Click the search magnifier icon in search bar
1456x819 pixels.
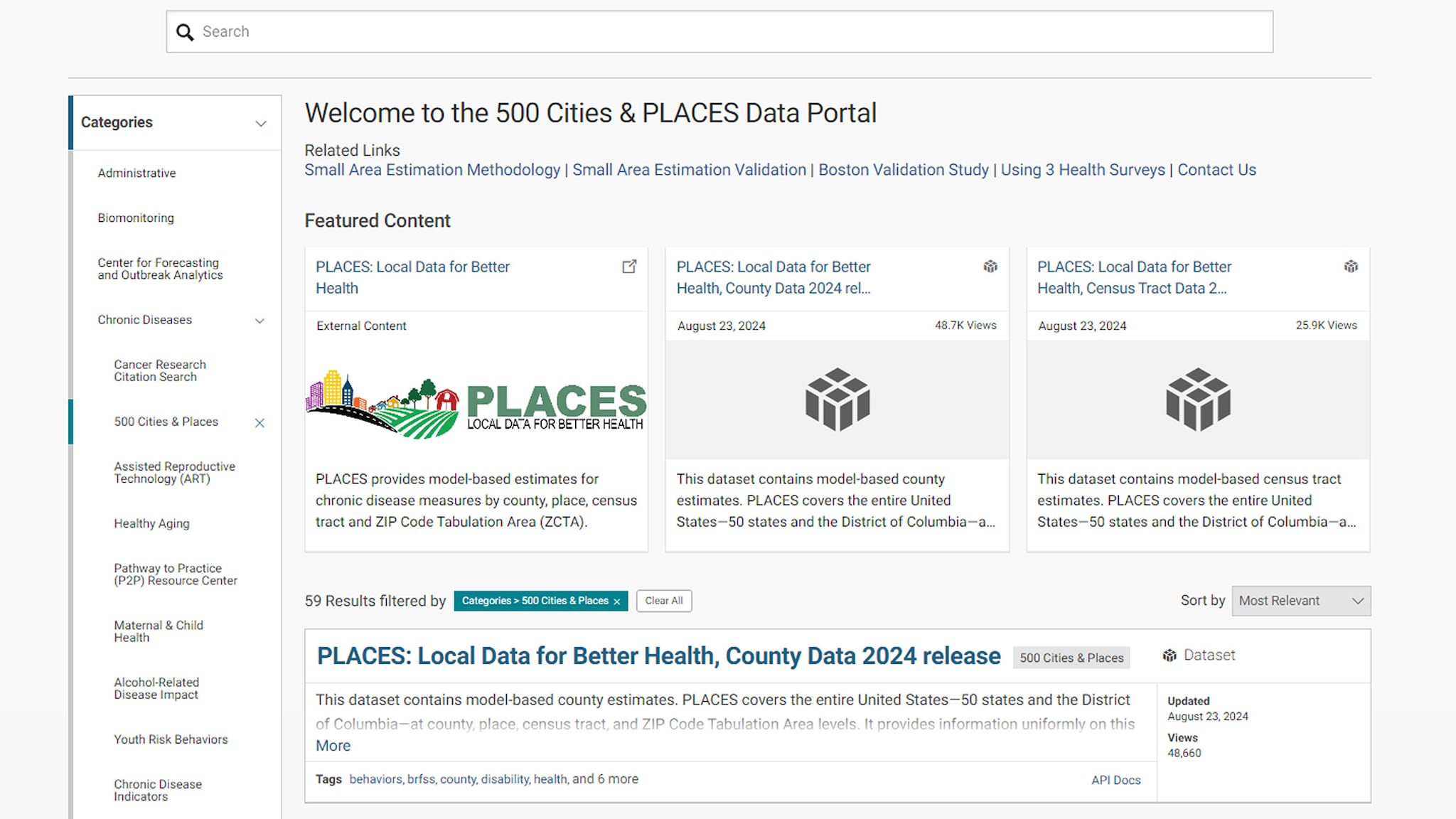tap(185, 32)
